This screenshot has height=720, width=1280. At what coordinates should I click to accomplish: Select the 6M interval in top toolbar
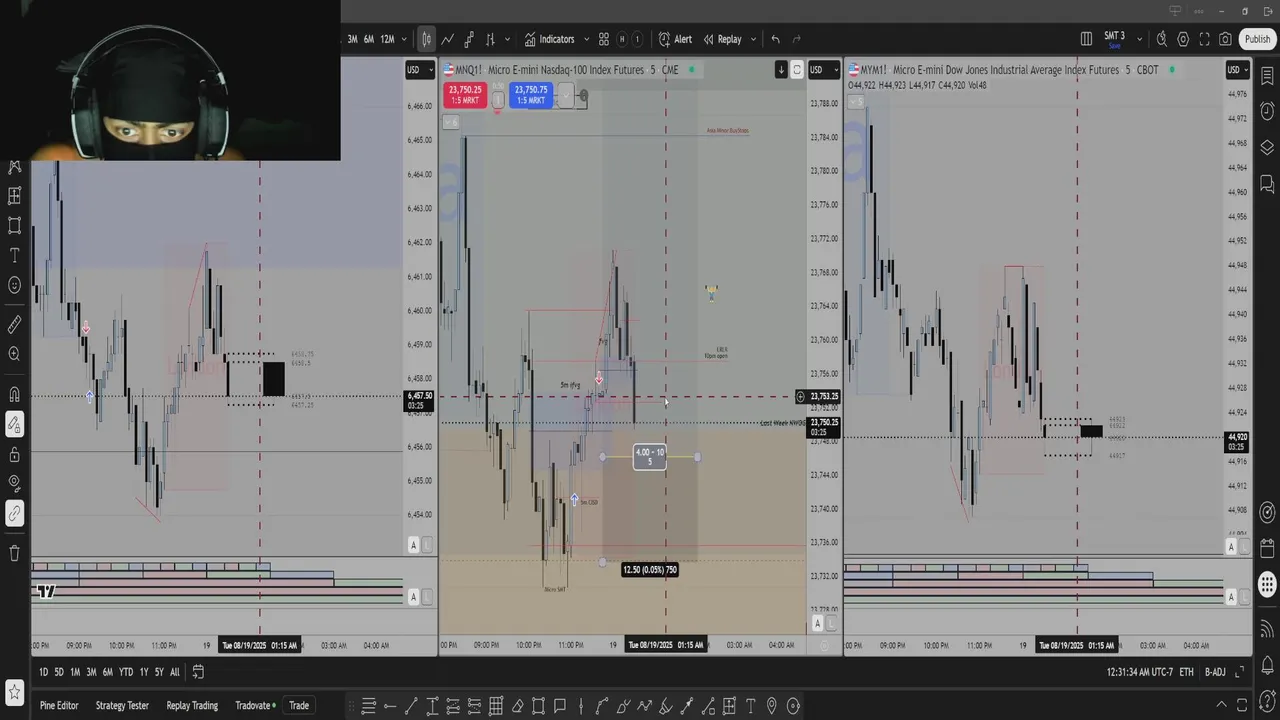click(x=368, y=39)
